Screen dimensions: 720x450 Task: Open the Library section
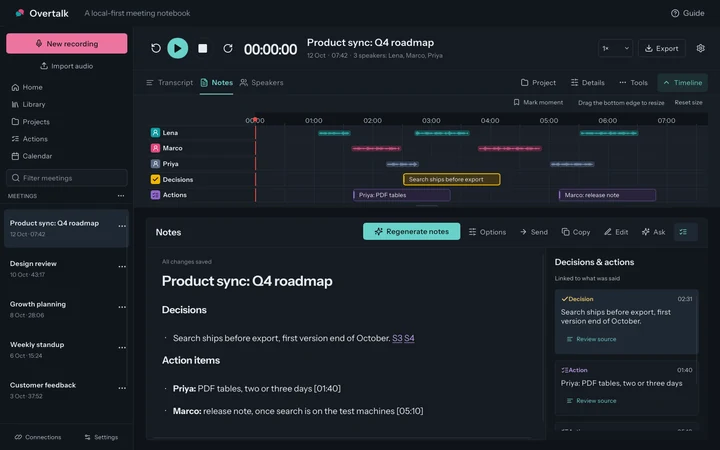(x=28, y=104)
